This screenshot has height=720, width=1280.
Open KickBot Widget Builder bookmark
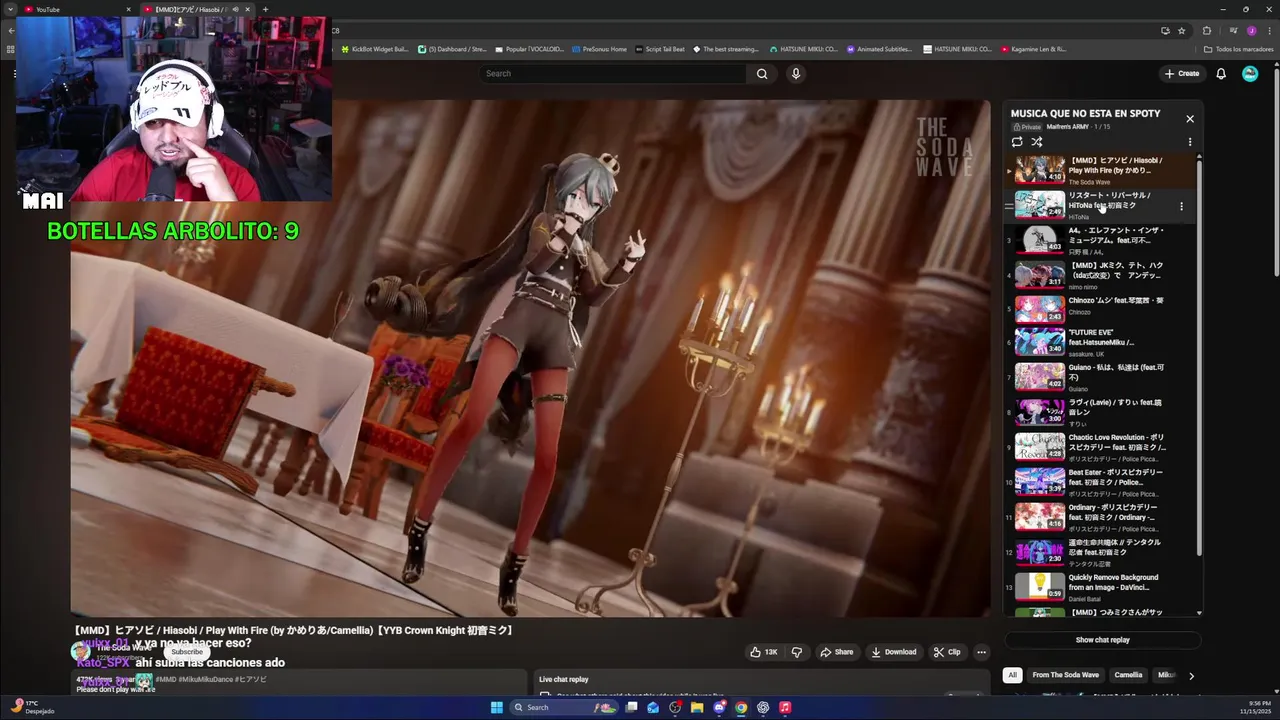point(374,49)
